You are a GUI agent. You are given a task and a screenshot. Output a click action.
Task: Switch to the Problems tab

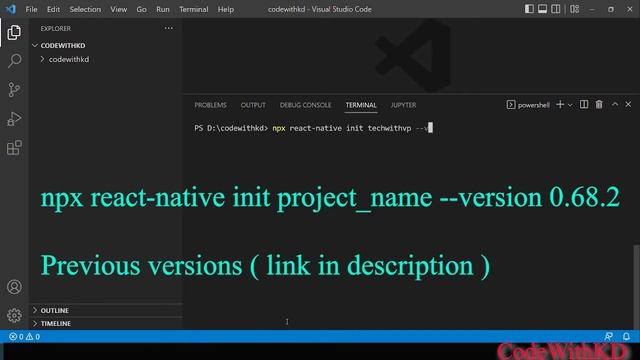[210, 105]
